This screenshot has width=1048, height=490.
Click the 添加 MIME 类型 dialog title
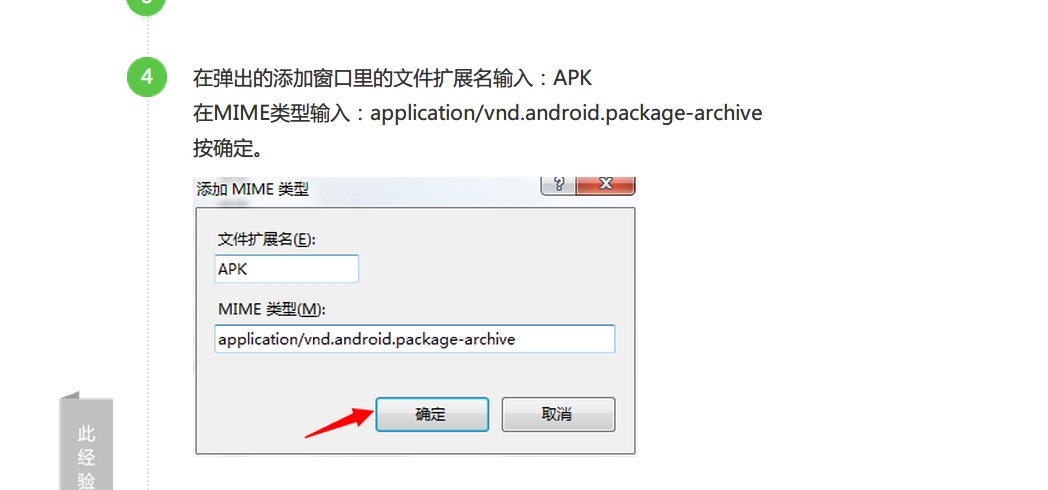coord(253,189)
